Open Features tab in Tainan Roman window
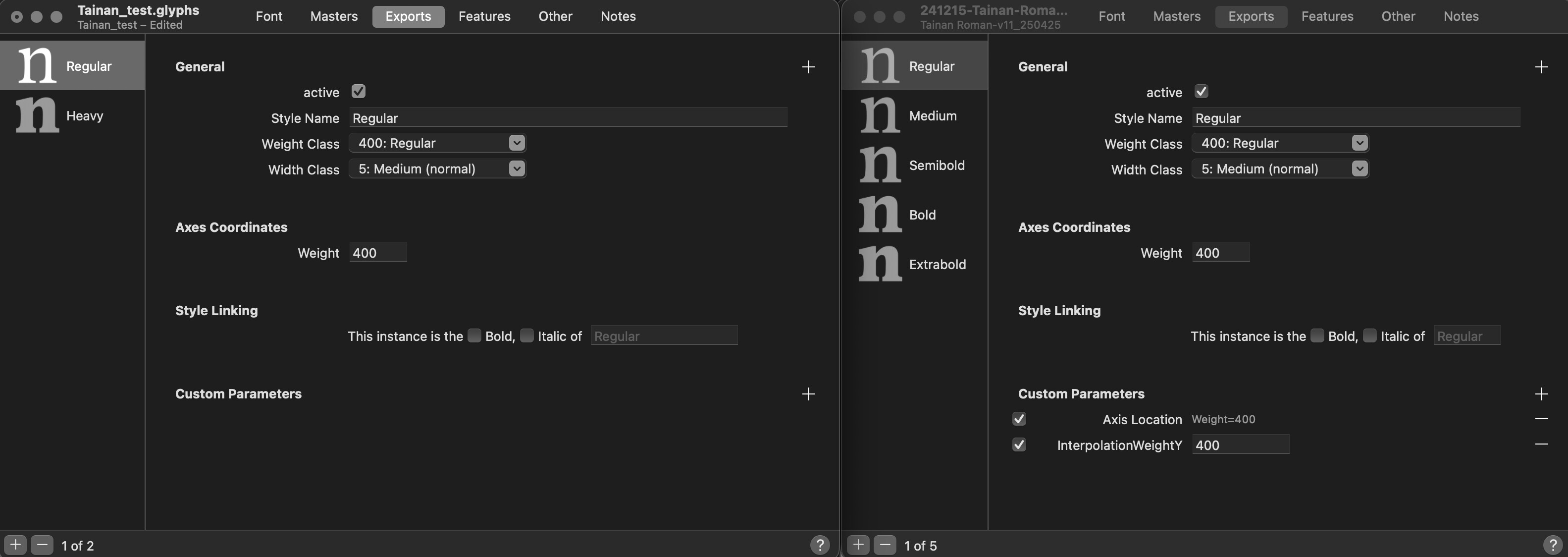1568x557 pixels. [x=1327, y=16]
